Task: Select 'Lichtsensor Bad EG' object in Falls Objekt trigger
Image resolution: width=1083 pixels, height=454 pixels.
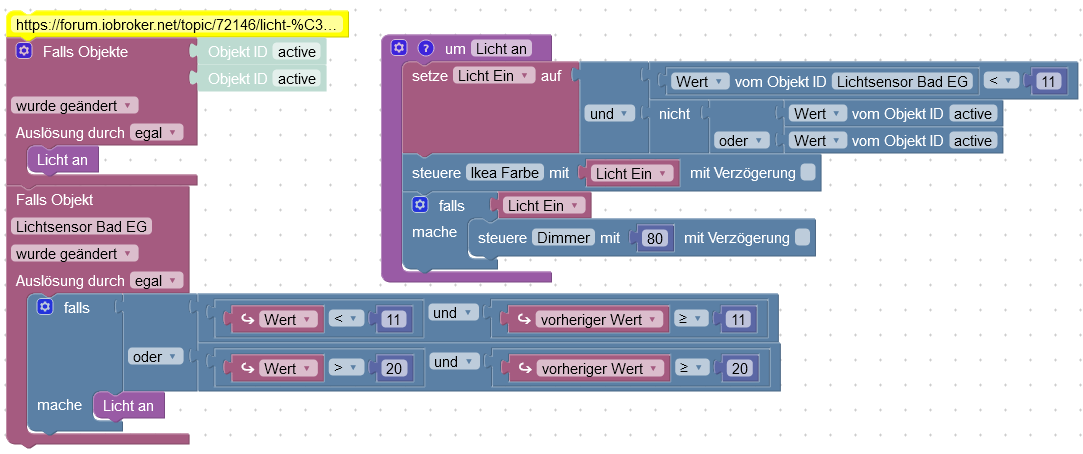Action: click(x=82, y=227)
